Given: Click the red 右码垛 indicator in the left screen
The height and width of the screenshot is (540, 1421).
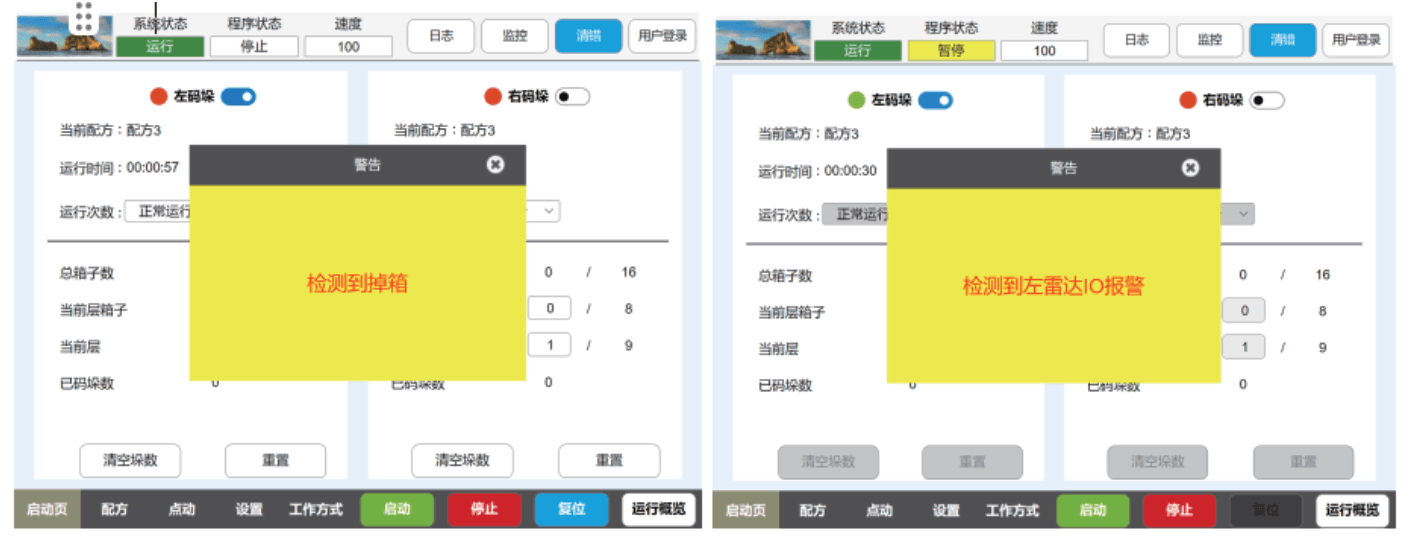Looking at the screenshot, I should 492,97.
